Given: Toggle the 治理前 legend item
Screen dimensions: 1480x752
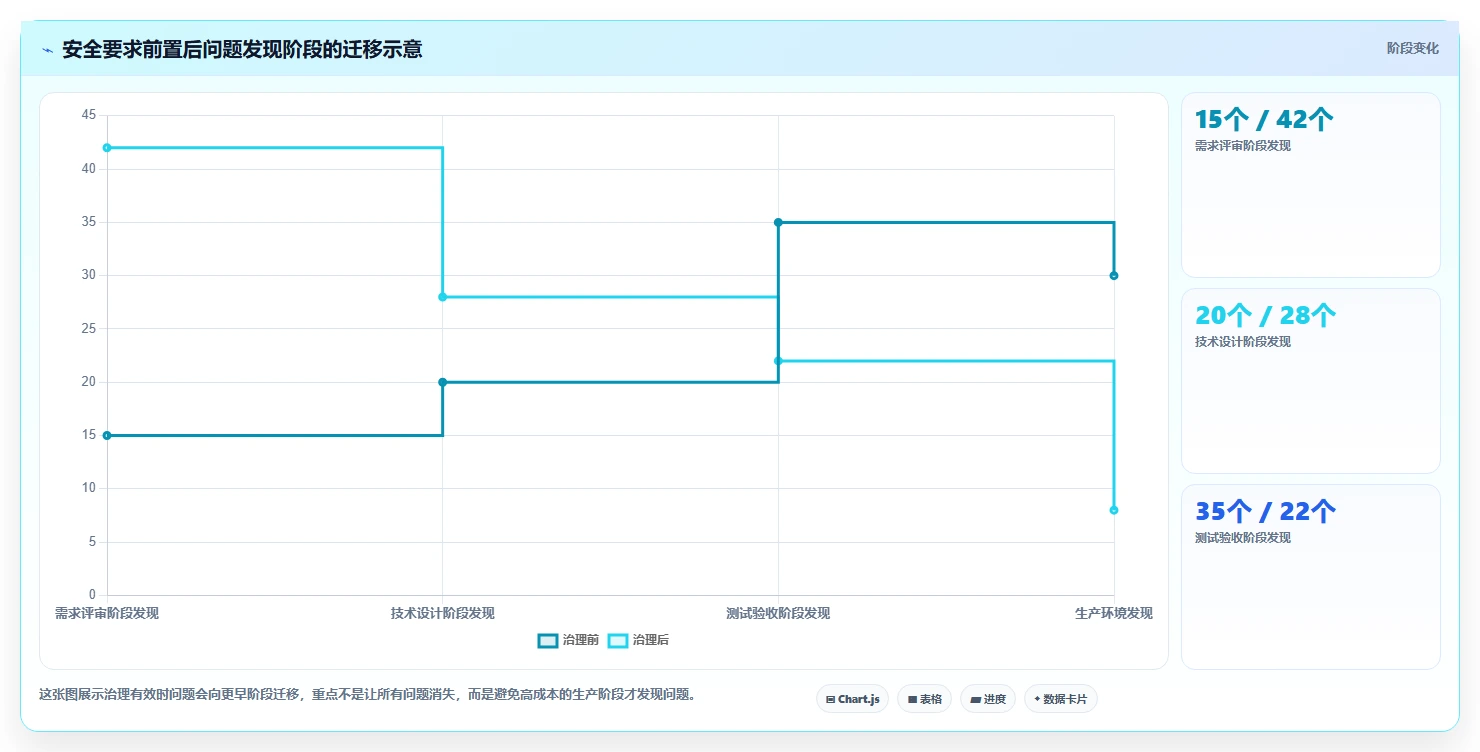Looking at the screenshot, I should 568,641.
